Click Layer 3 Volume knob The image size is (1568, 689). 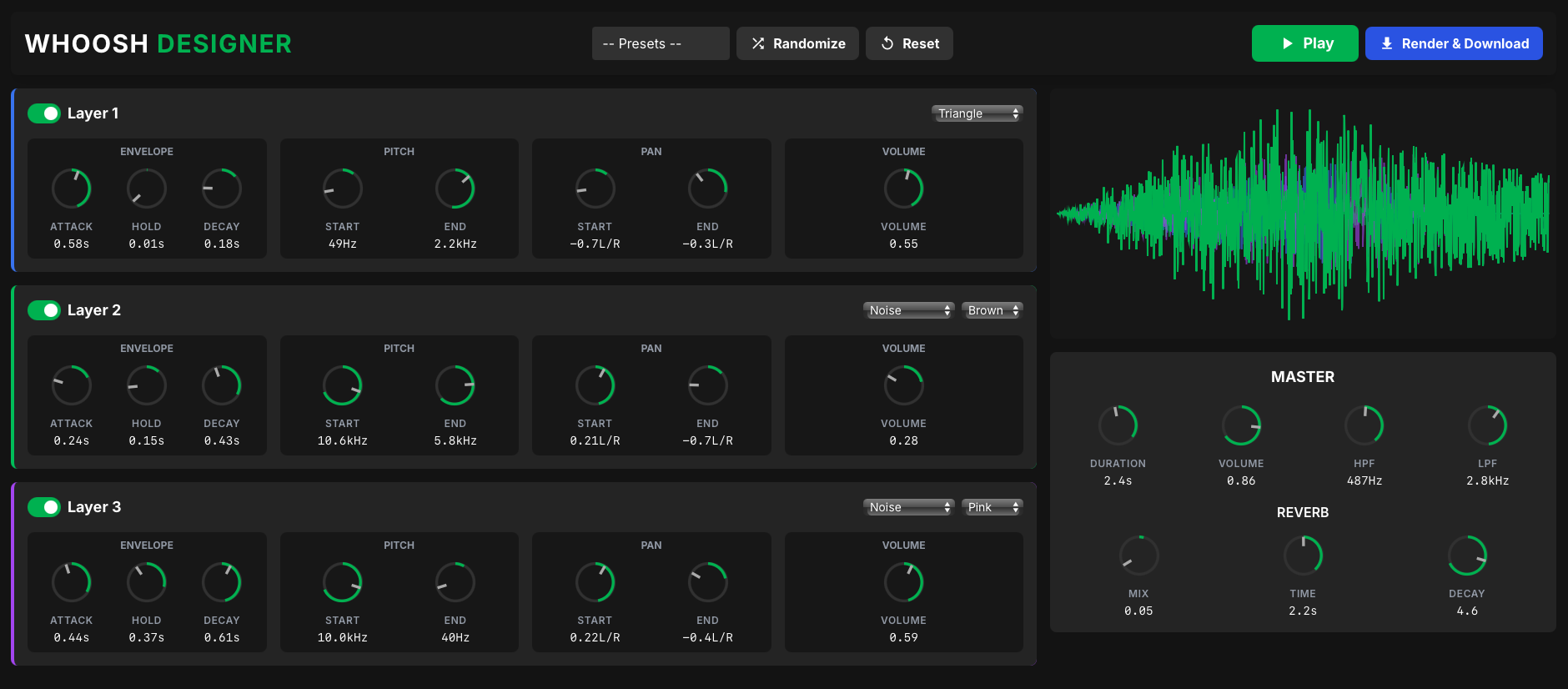click(904, 582)
